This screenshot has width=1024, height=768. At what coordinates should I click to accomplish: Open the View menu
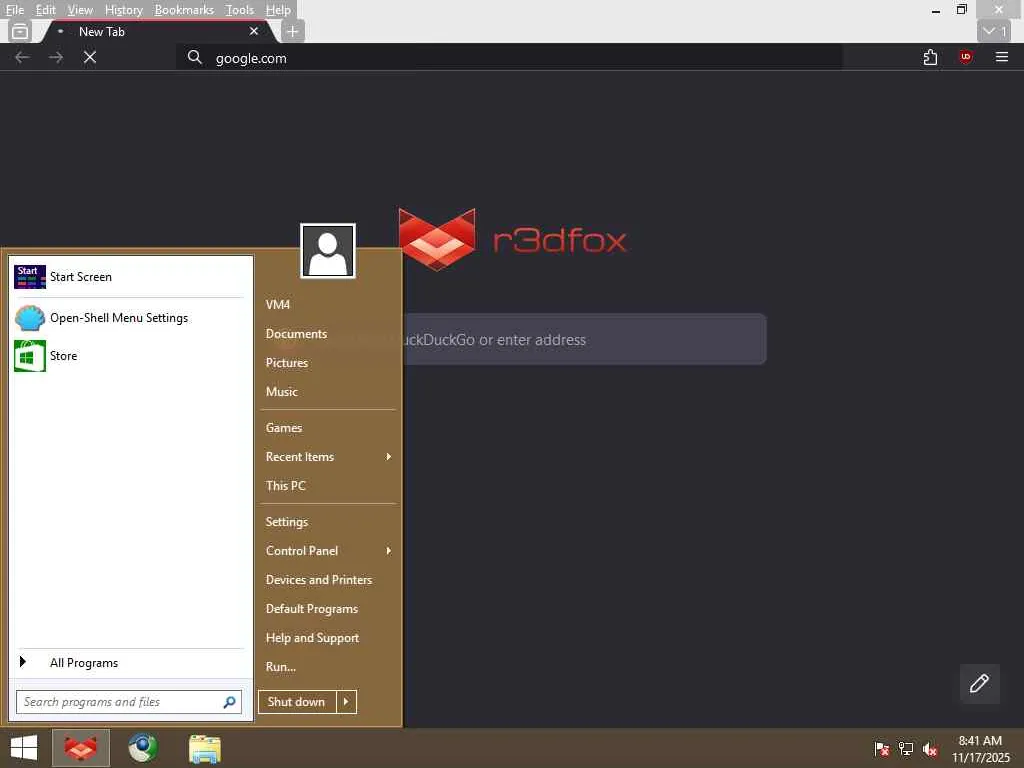[80, 10]
